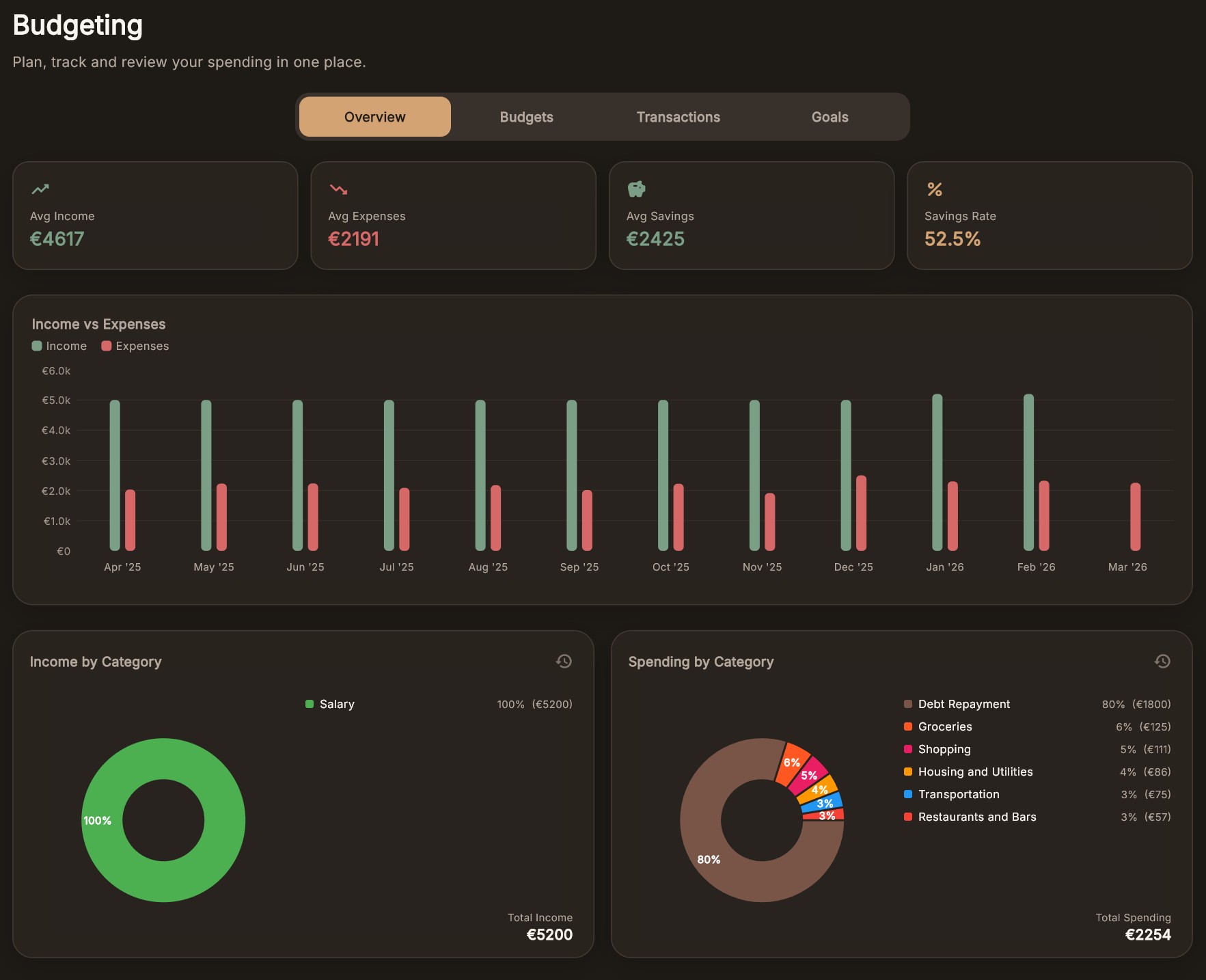Toggle Income series in chart legend
The height and width of the screenshot is (980, 1206).
point(59,346)
